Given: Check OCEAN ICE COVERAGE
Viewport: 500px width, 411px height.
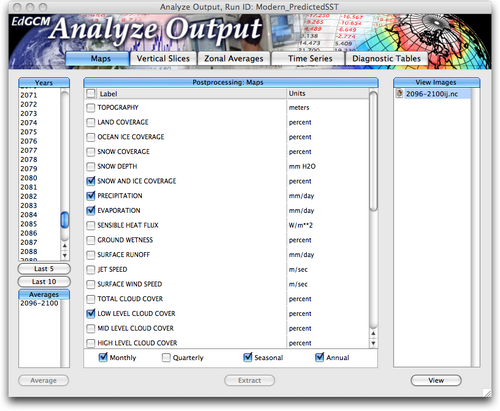Looking at the screenshot, I should (90, 137).
